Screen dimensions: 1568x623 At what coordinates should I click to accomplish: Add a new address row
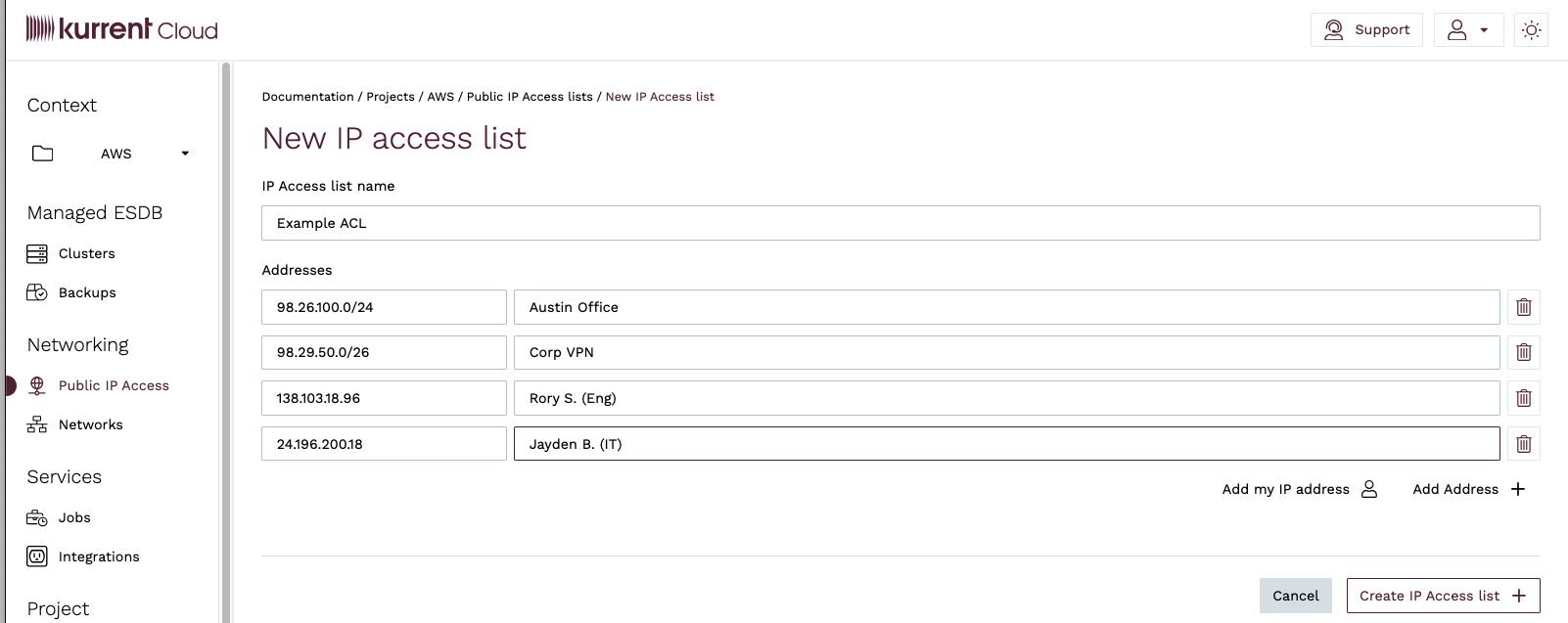pyautogui.click(x=1468, y=489)
